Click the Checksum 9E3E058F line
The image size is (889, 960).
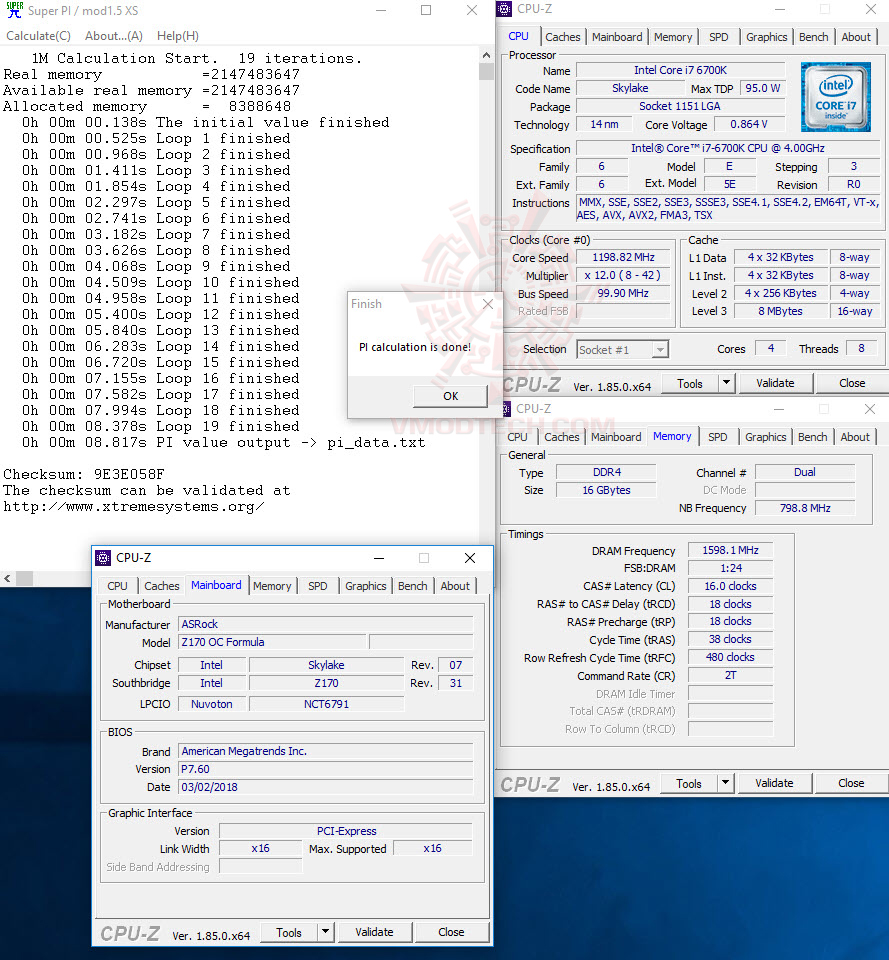[84, 474]
